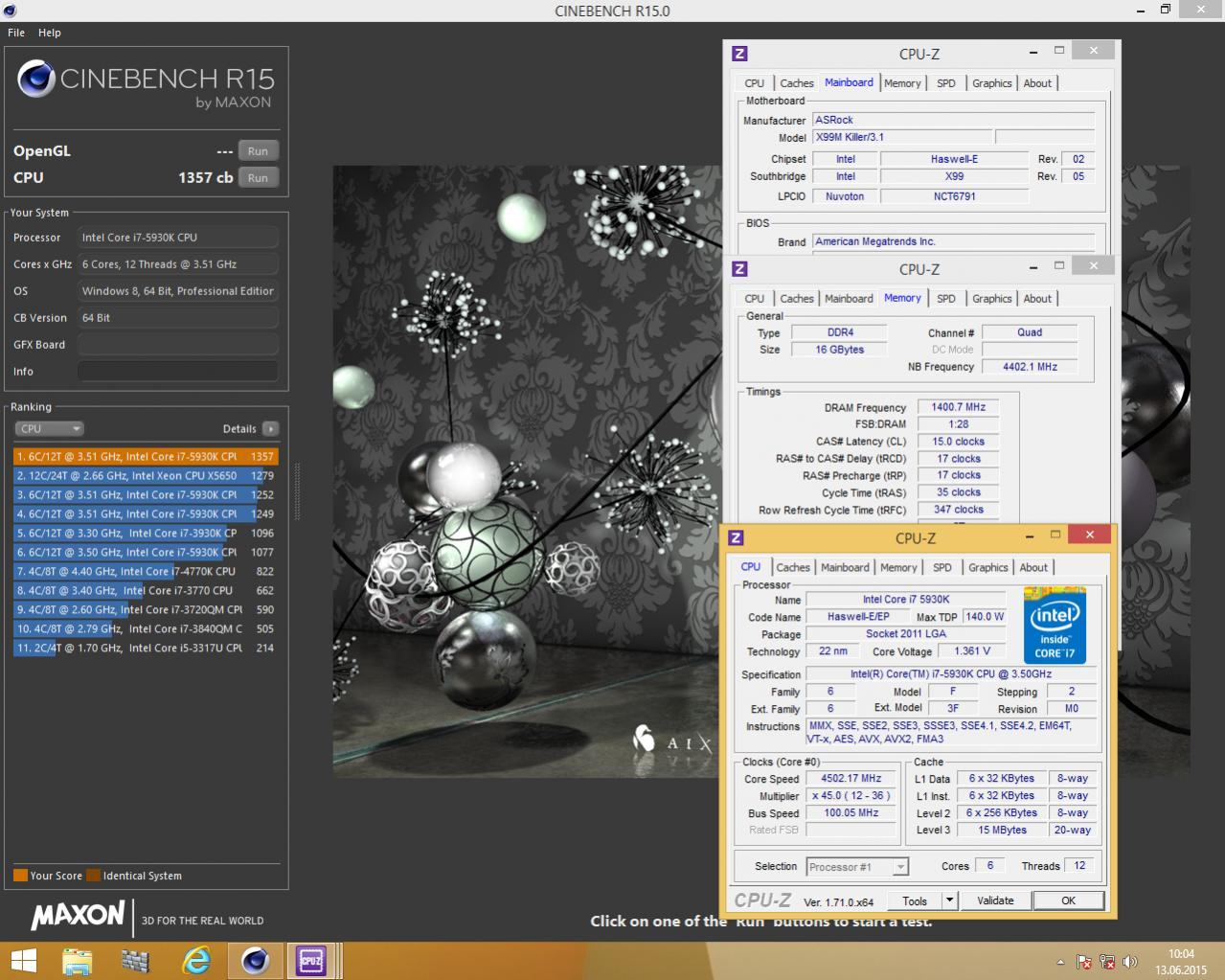Launch Internet Explorer from the taskbar
Screen dimensions: 1225x980
[x=195, y=961]
